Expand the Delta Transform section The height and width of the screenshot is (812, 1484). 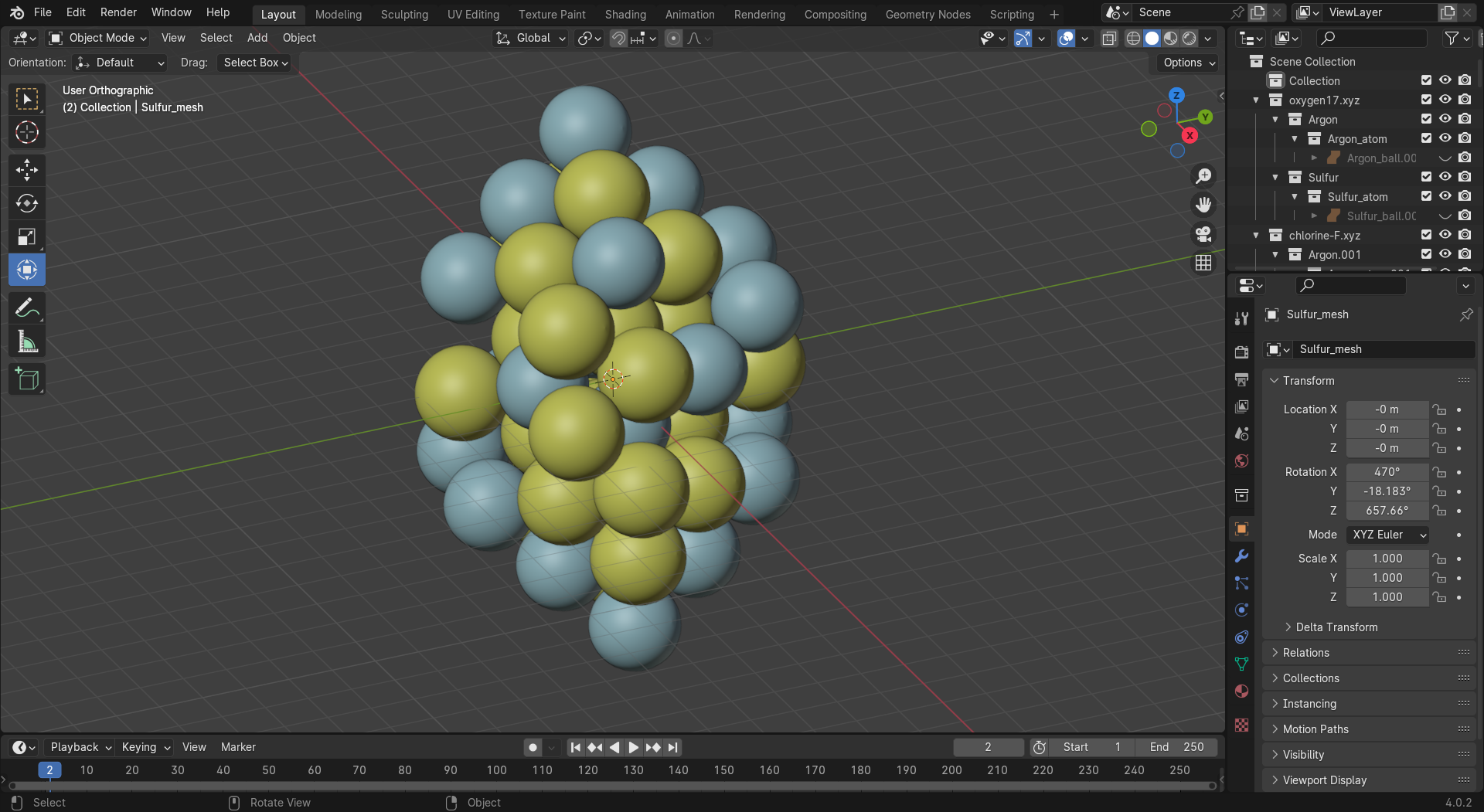click(1336, 627)
